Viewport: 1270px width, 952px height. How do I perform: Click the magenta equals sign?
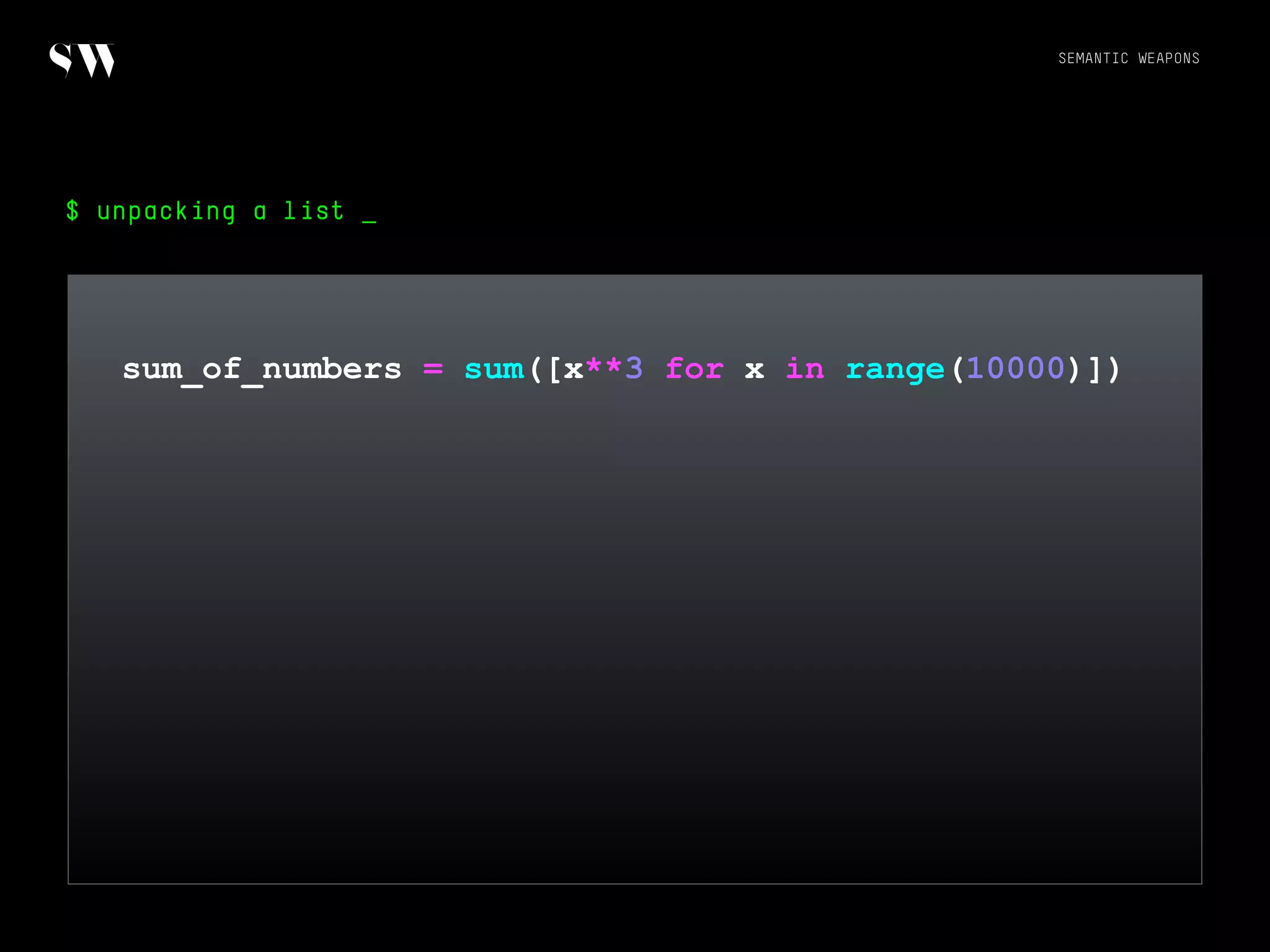[x=433, y=369]
